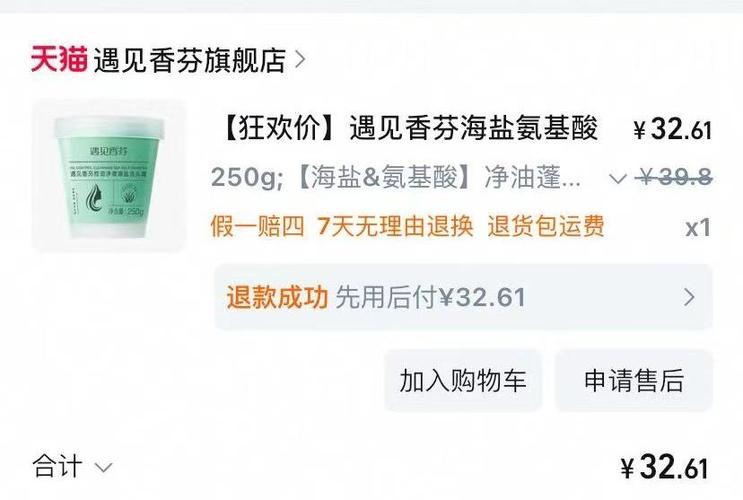Tap the 合计 total label

click(57, 466)
